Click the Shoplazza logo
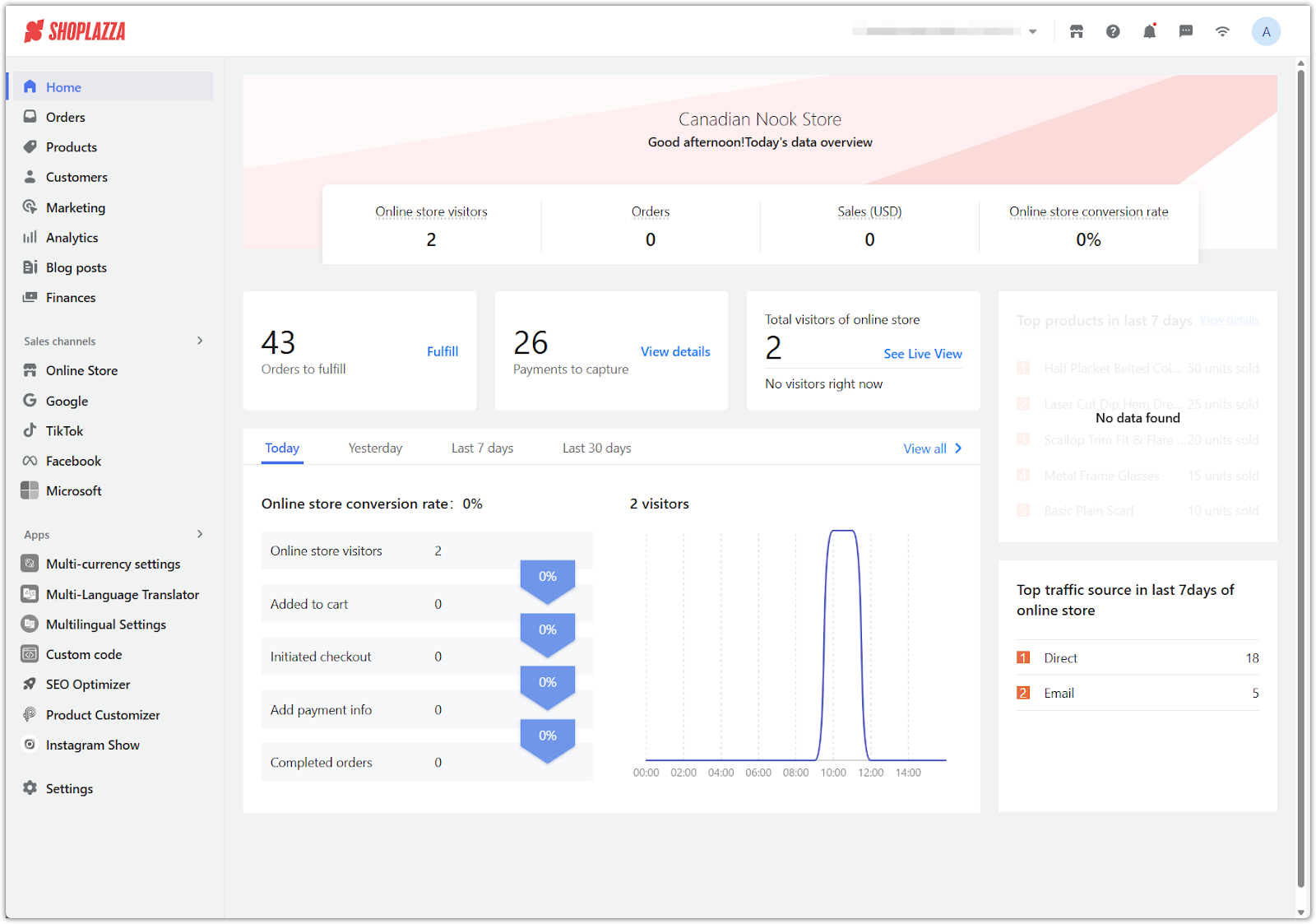 [75, 31]
